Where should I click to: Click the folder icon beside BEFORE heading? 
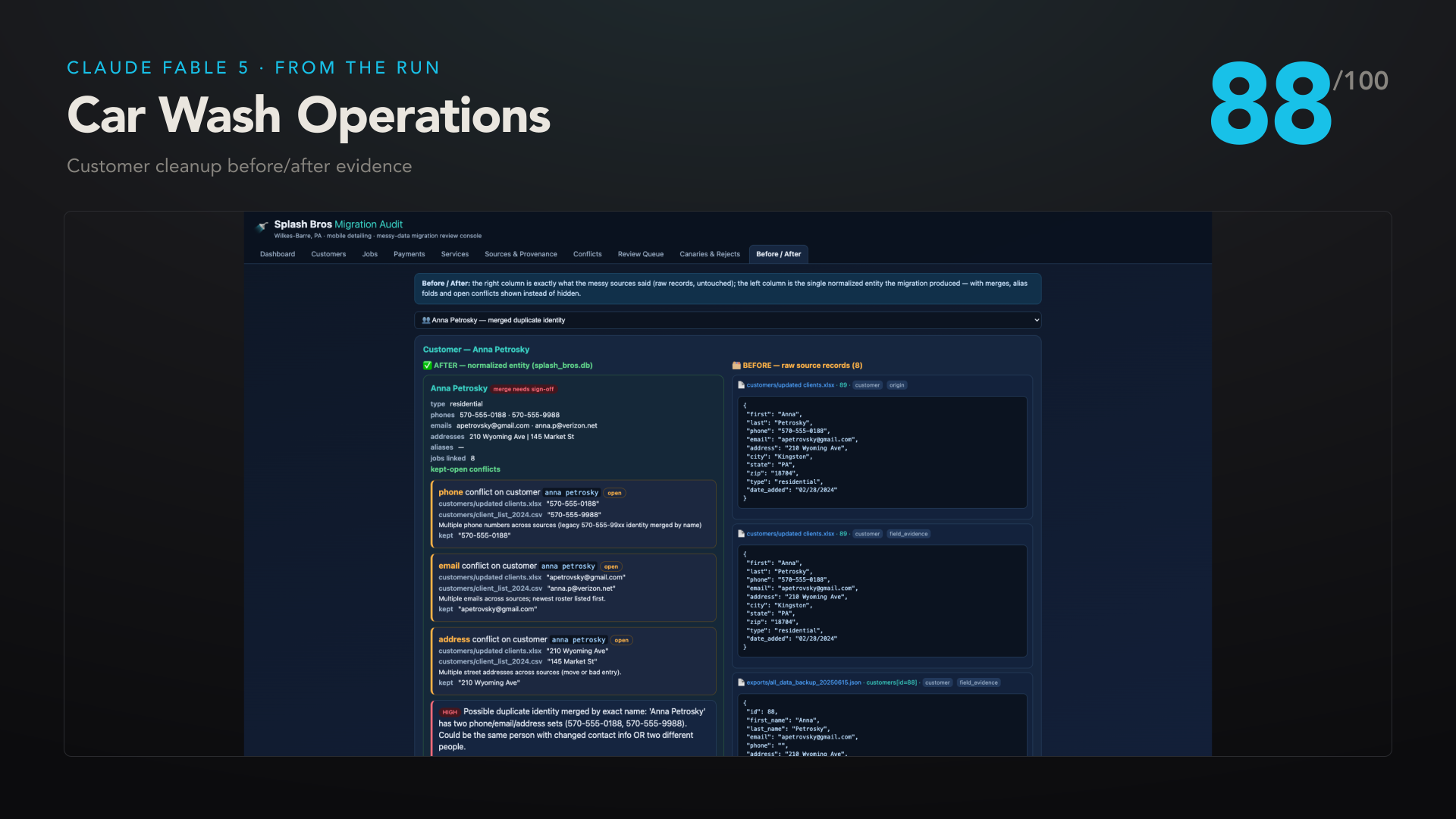pyautogui.click(x=736, y=366)
